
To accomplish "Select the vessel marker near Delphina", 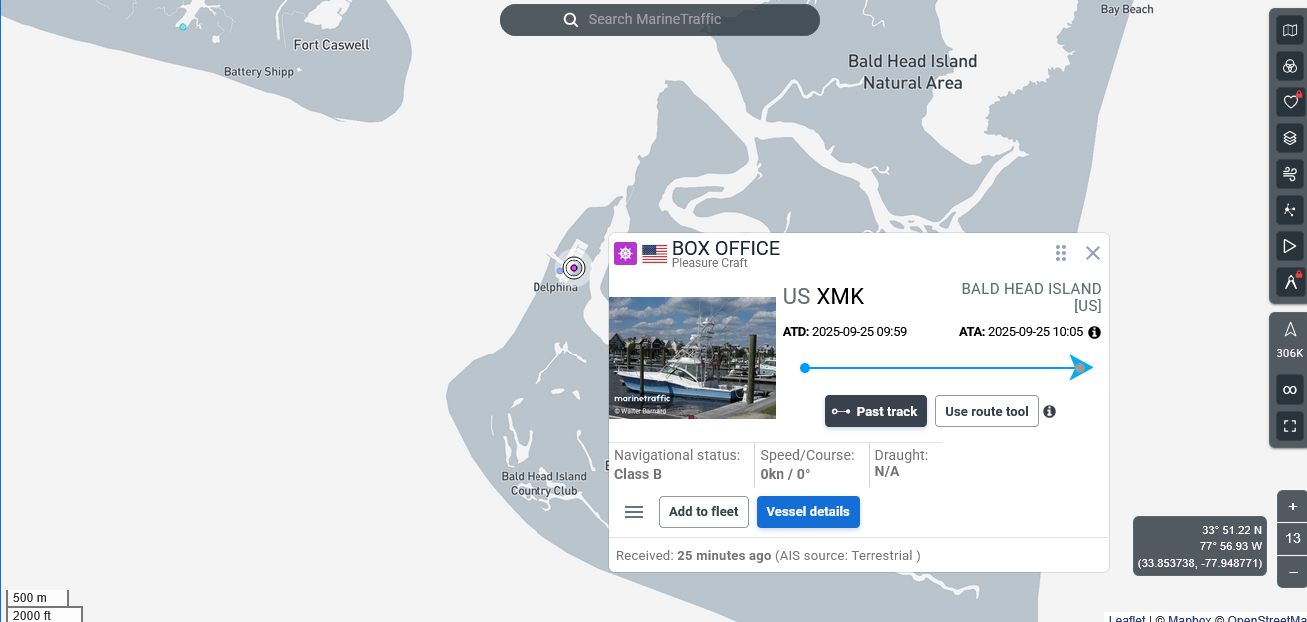I will pos(573,268).
